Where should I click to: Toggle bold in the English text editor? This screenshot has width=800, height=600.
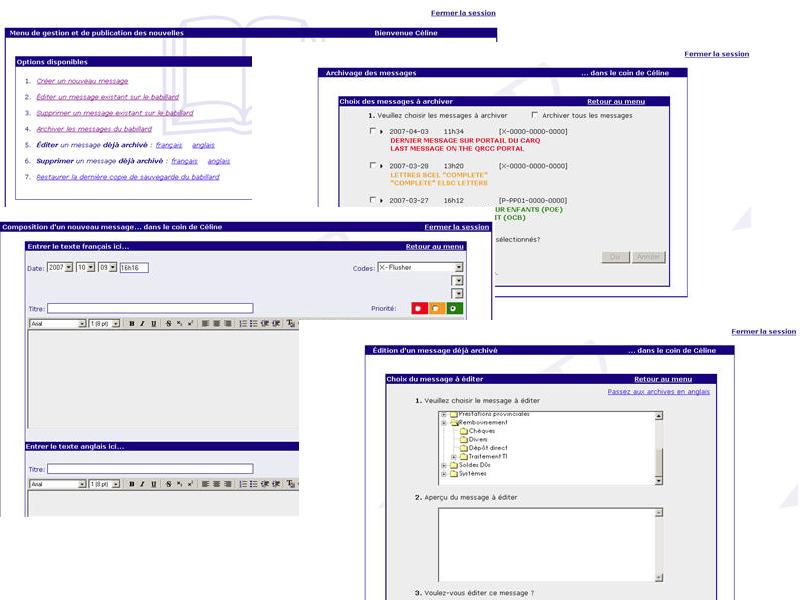point(132,484)
